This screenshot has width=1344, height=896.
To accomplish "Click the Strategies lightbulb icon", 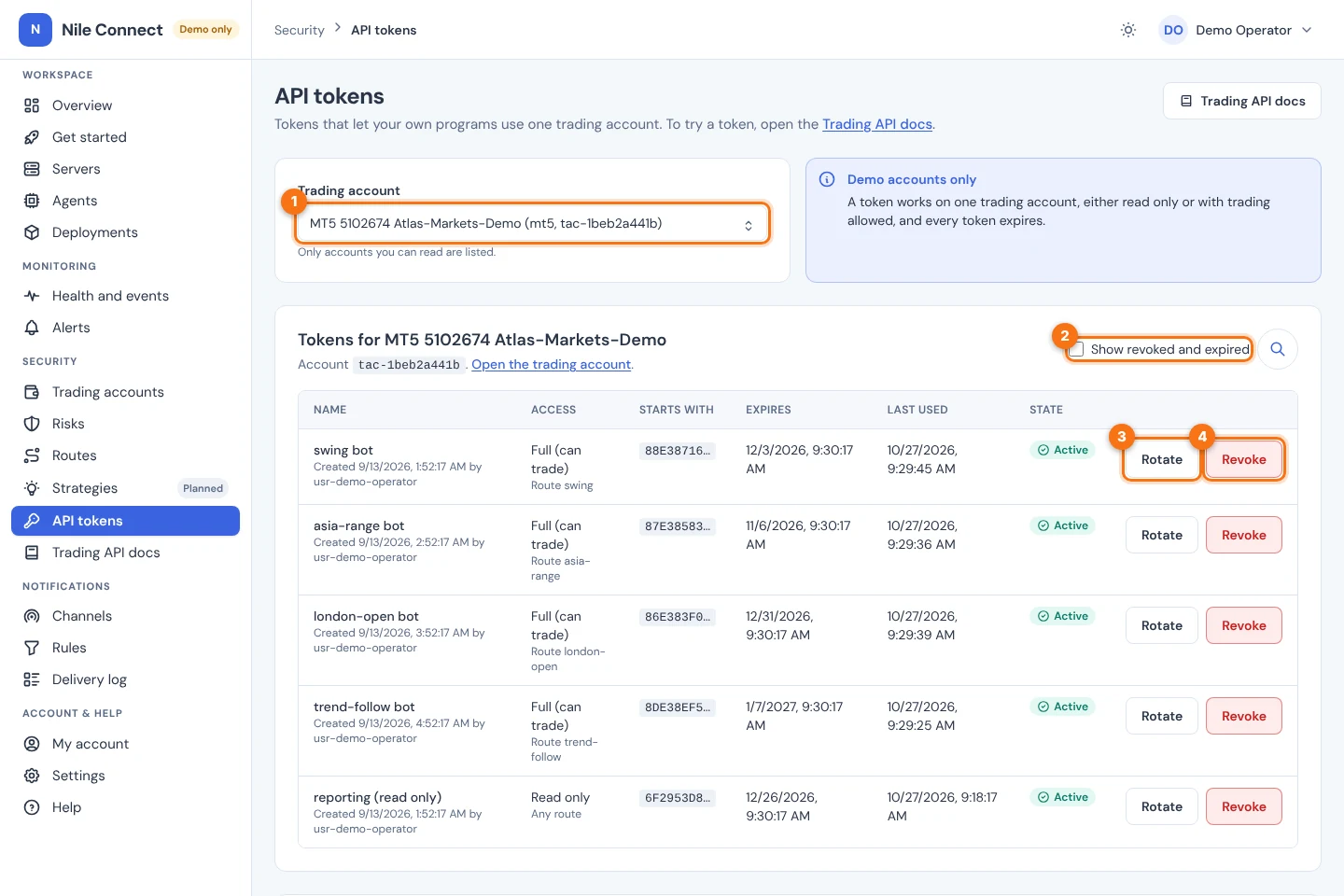I will point(32,488).
